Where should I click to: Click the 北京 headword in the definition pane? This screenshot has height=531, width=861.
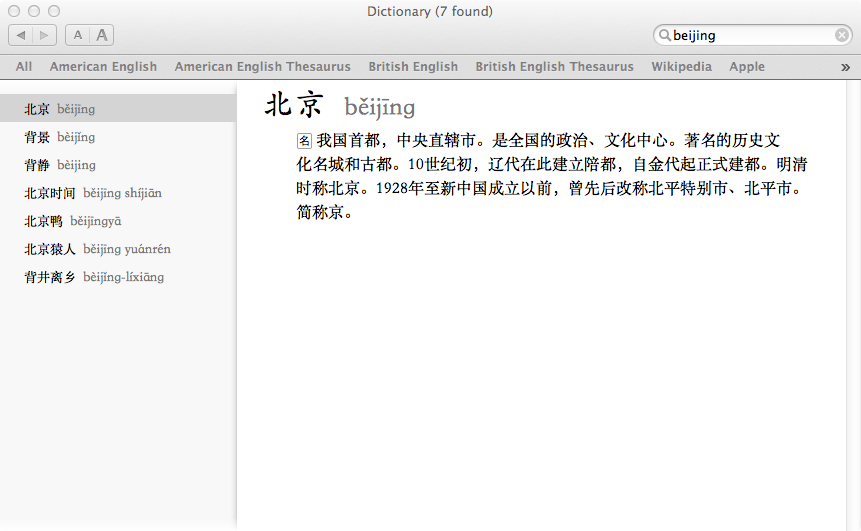pyautogui.click(x=294, y=105)
